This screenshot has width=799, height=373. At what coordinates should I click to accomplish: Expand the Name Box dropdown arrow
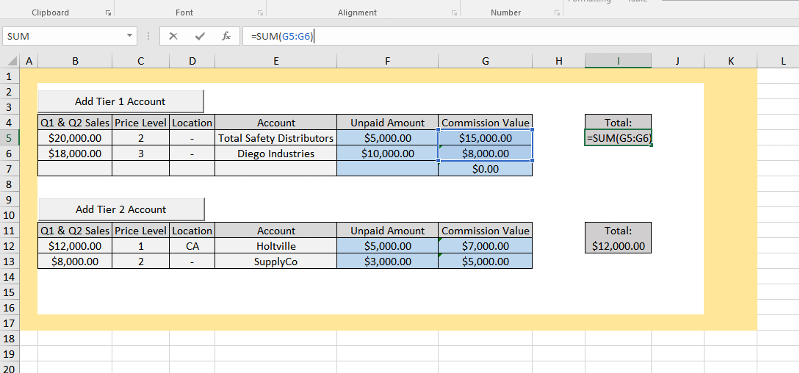click(129, 36)
